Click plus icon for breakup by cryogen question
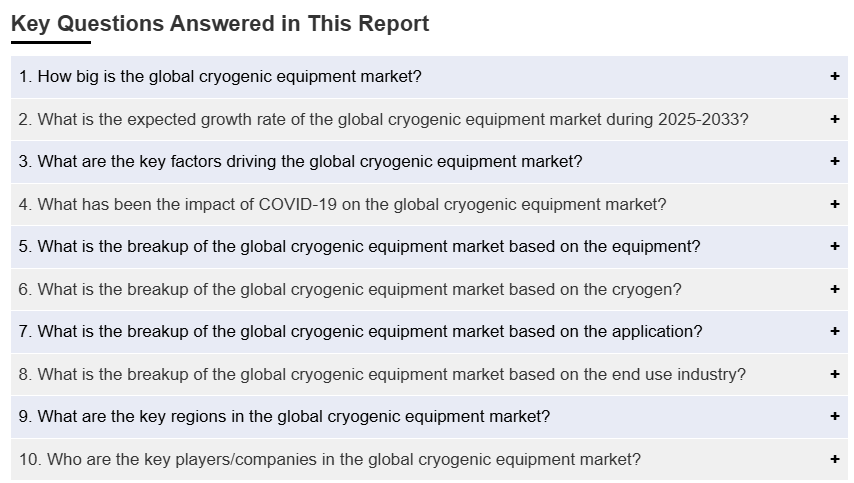Screen dimensions: 854x483 pos(834,290)
